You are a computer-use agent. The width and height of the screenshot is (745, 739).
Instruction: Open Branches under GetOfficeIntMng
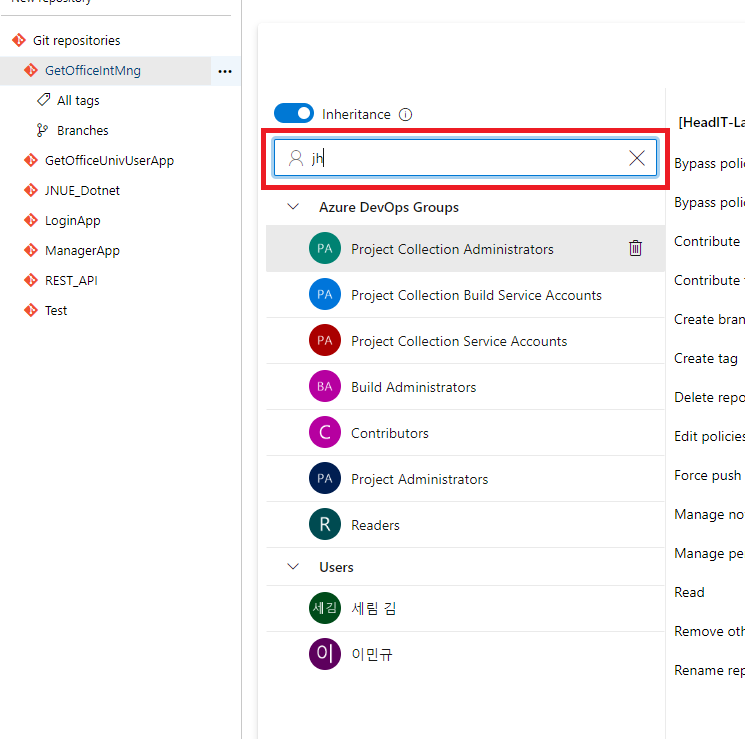click(x=83, y=131)
